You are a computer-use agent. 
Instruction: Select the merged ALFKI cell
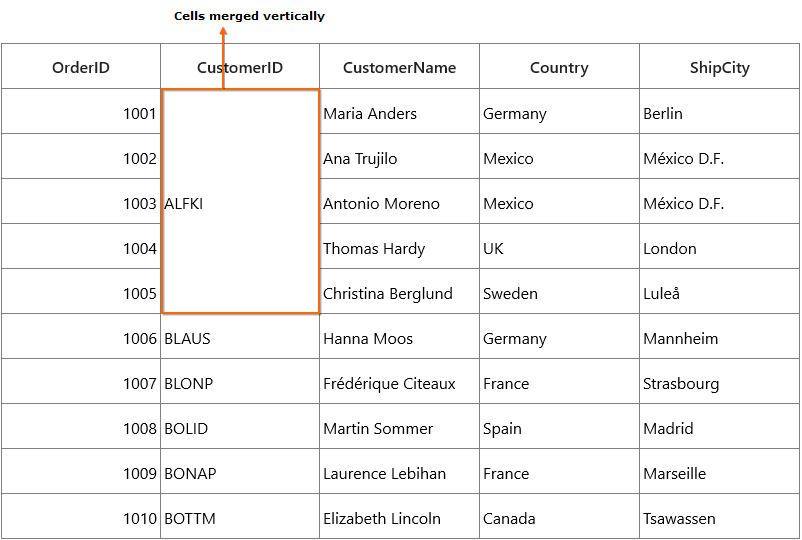tap(240, 201)
